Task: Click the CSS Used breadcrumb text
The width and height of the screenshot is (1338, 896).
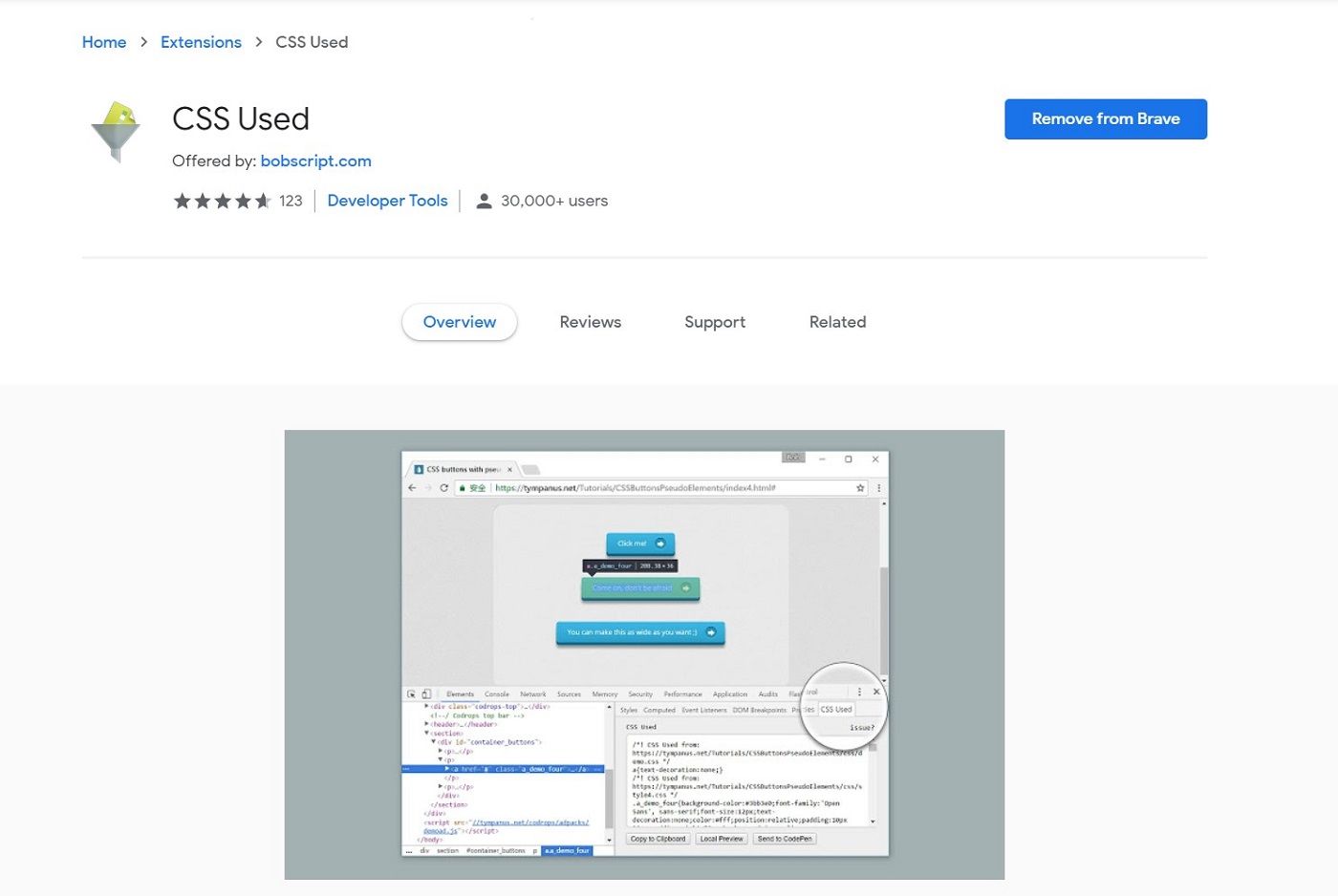Action: click(x=312, y=42)
